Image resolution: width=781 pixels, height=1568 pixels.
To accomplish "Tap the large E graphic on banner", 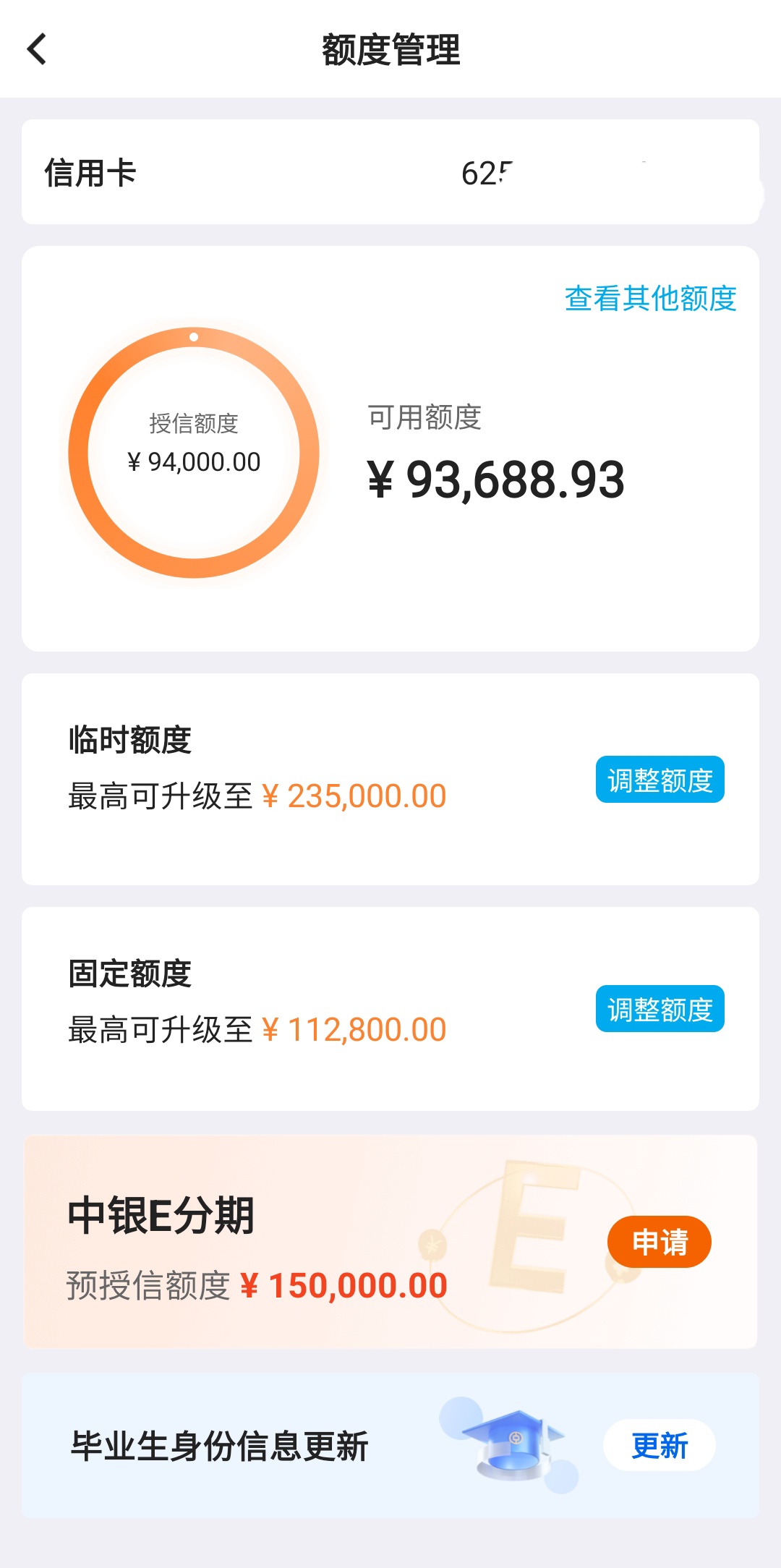I will (535, 1227).
